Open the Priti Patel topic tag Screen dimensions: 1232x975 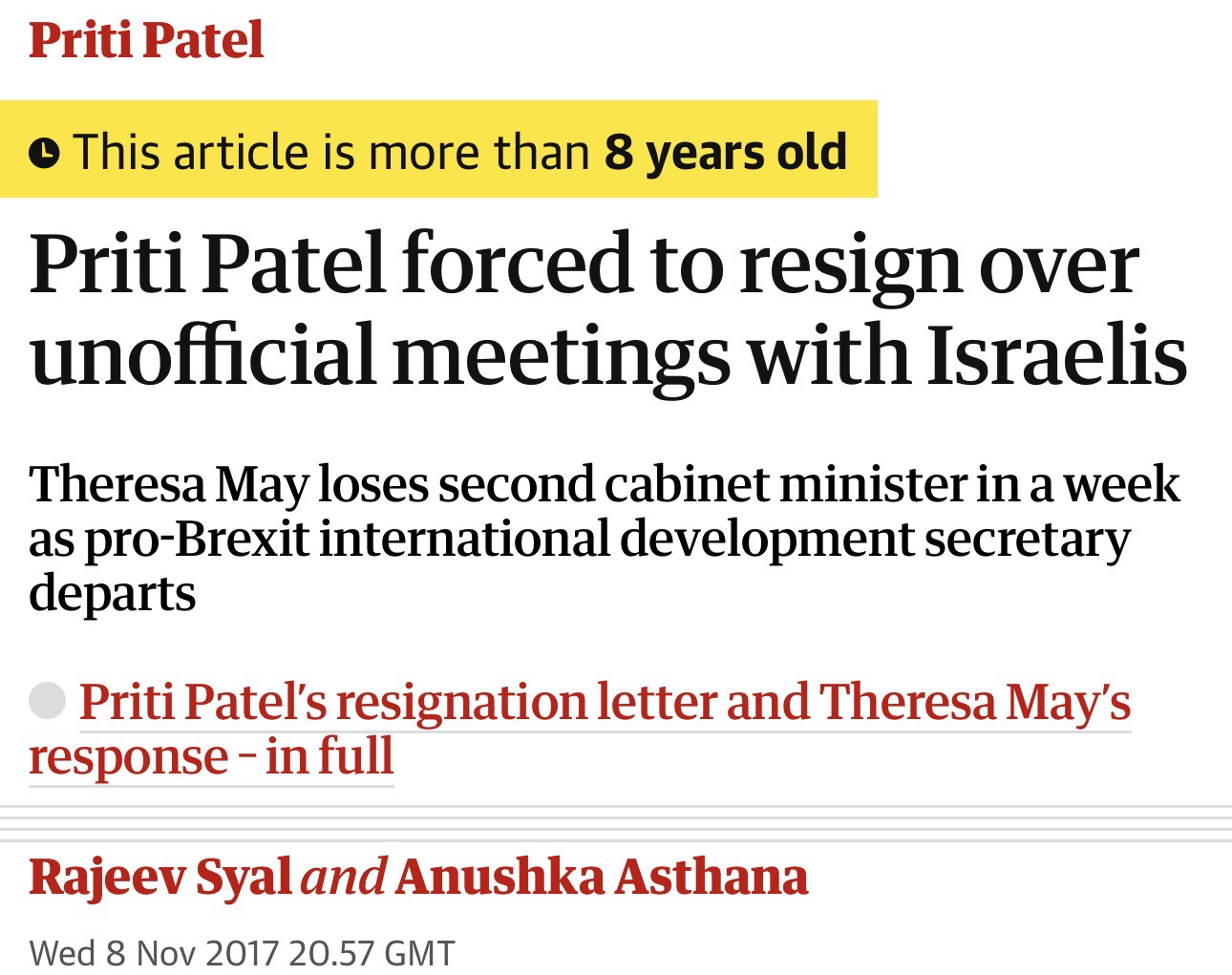pos(146,40)
